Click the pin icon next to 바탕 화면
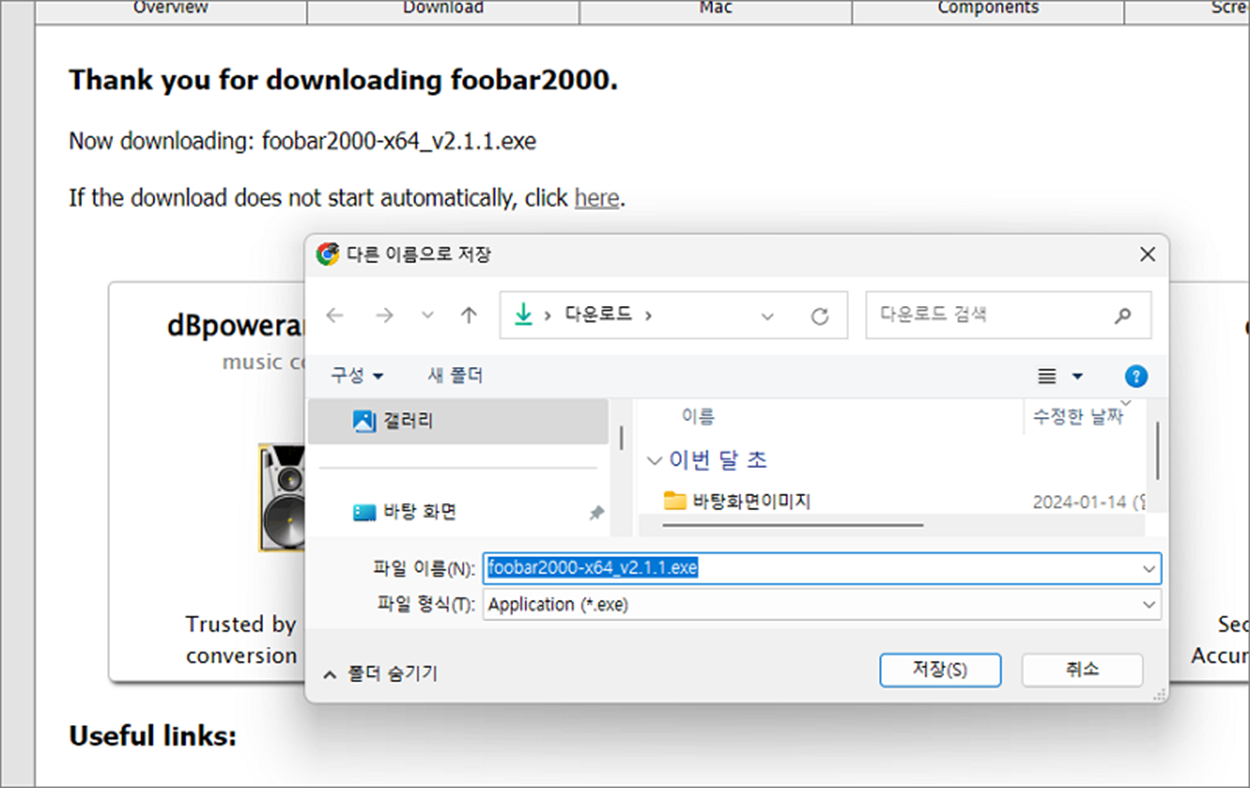The width and height of the screenshot is (1250, 788). 596,513
